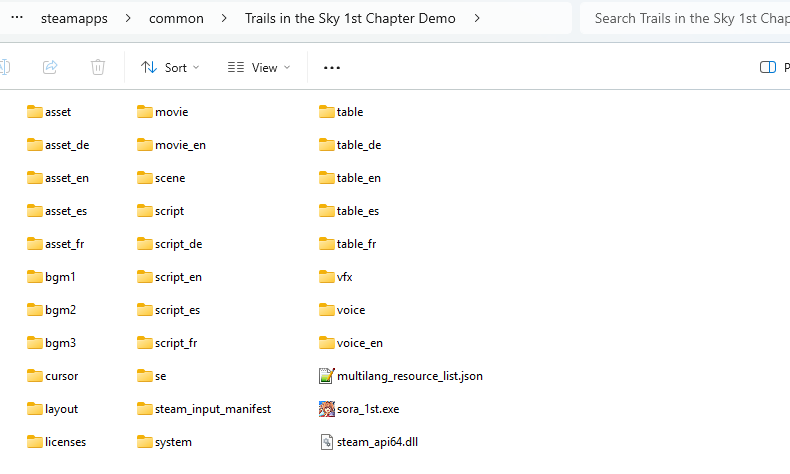The width and height of the screenshot is (790, 474).
Task: Select the cursor folder icon
Action: pos(34,375)
